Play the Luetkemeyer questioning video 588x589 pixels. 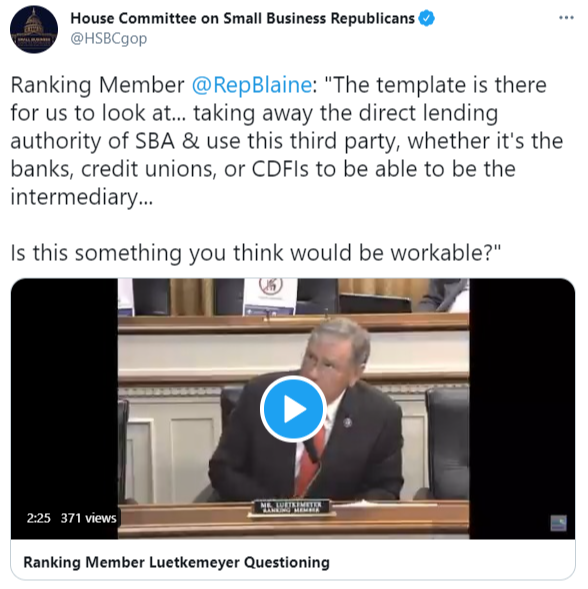click(293, 409)
